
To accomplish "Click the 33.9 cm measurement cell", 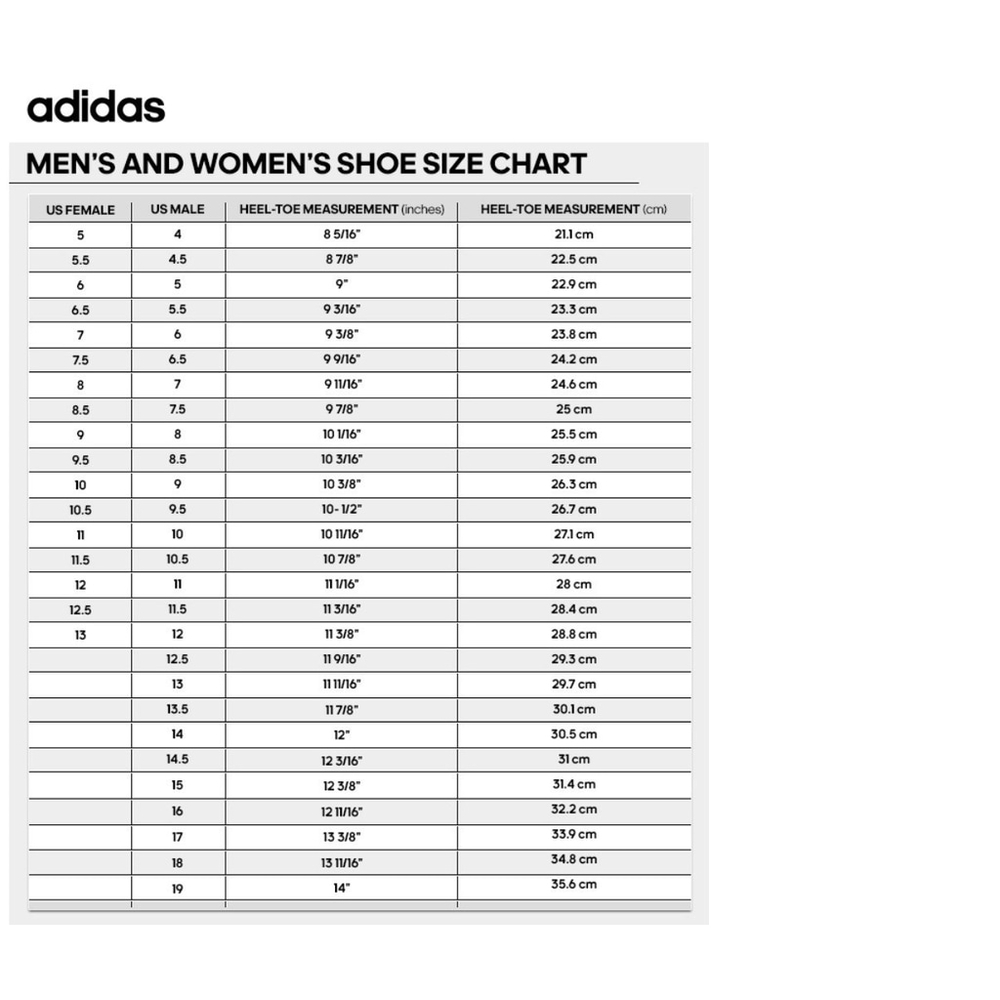I will (574, 835).
